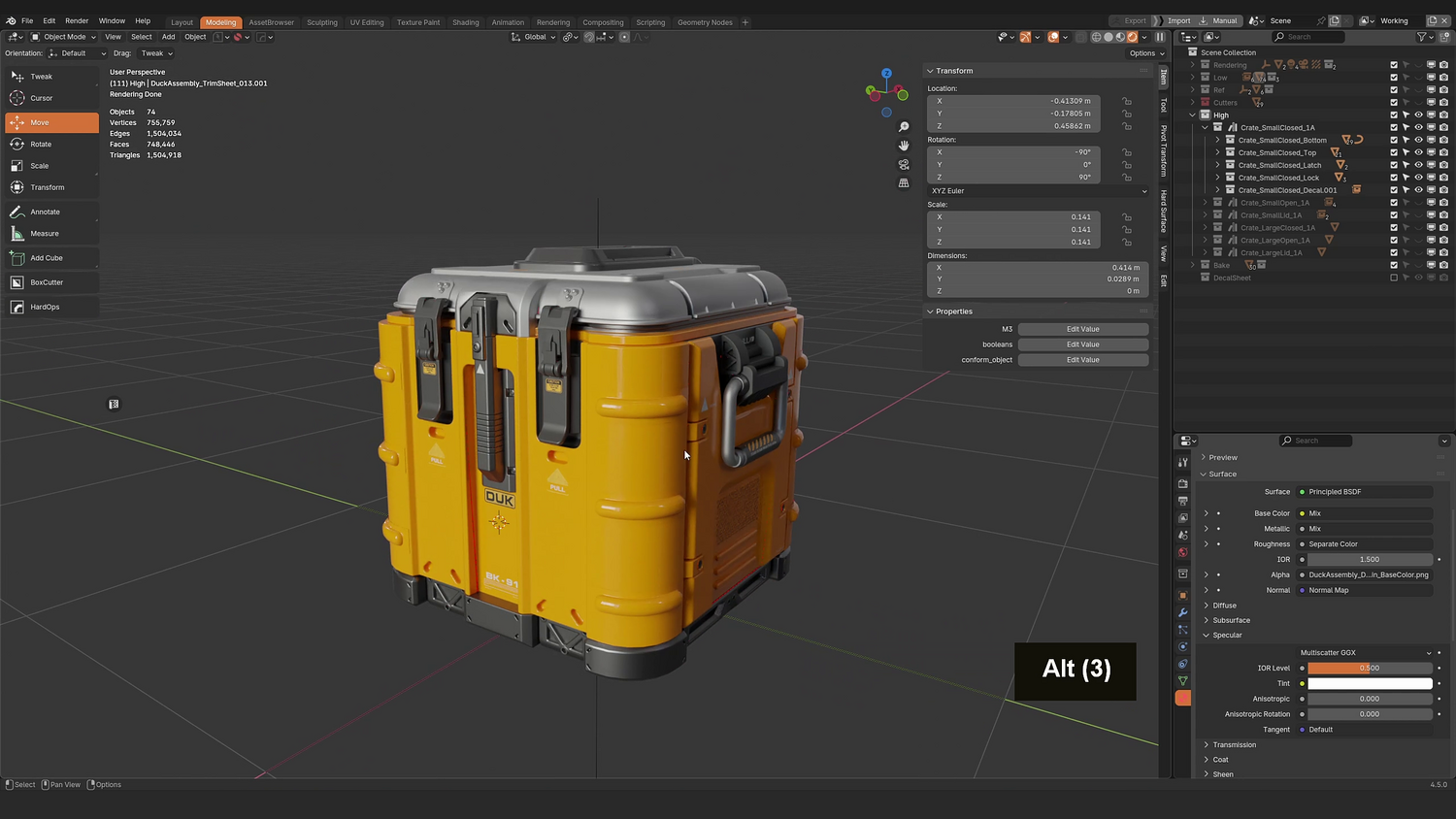Viewport: 1456px width, 819px height.
Task: Open the Object properties tab icon
Action: coord(1183,595)
